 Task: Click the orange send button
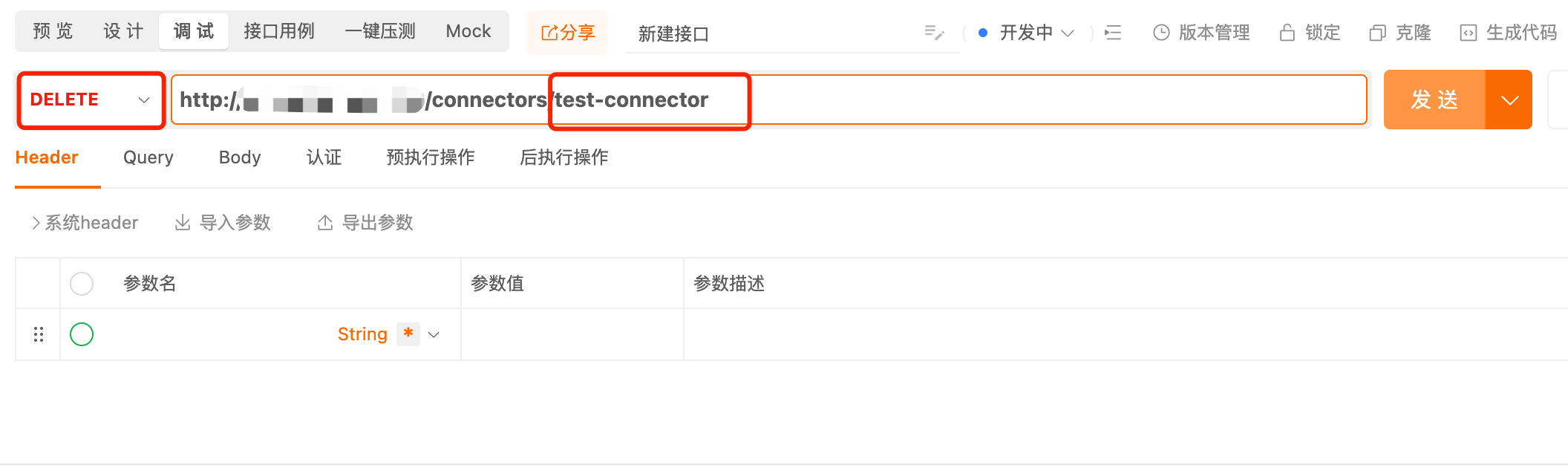pyautogui.click(x=1434, y=100)
